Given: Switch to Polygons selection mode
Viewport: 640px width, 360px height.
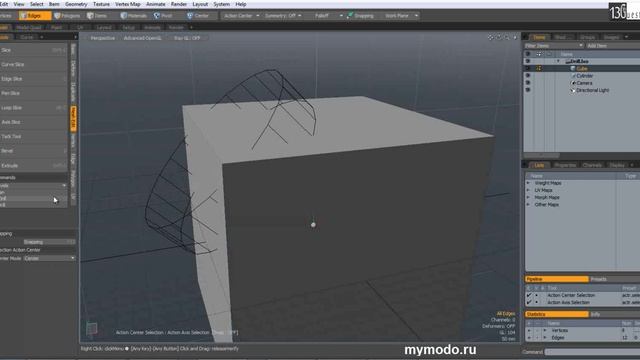Looking at the screenshot, I should click(67, 16).
